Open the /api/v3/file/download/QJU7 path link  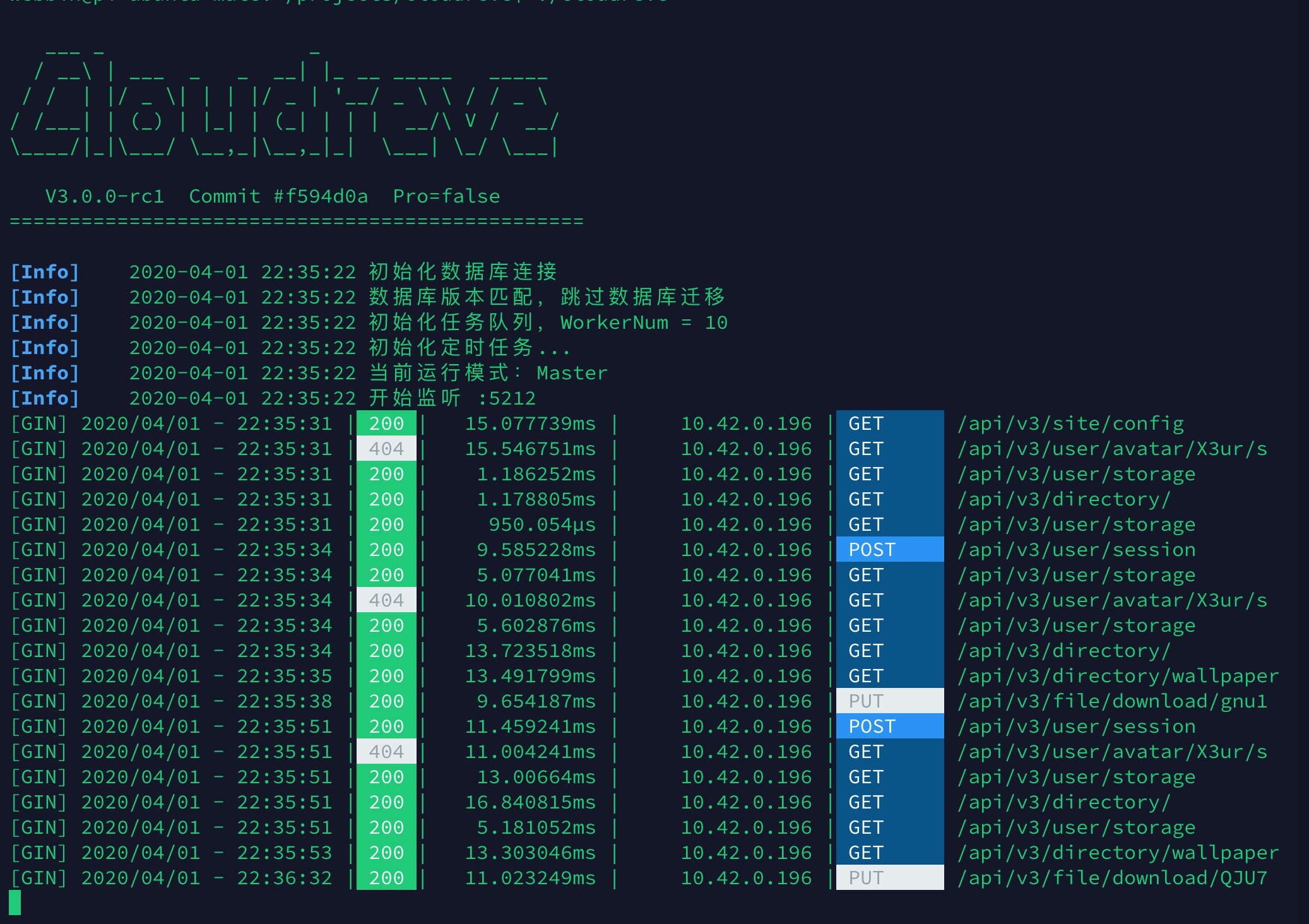(1112, 877)
